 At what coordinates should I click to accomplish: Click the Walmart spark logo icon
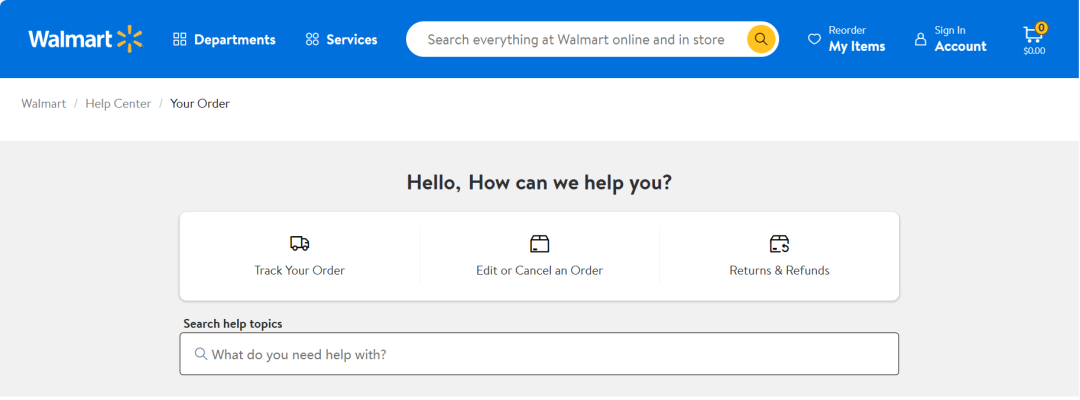coord(130,39)
